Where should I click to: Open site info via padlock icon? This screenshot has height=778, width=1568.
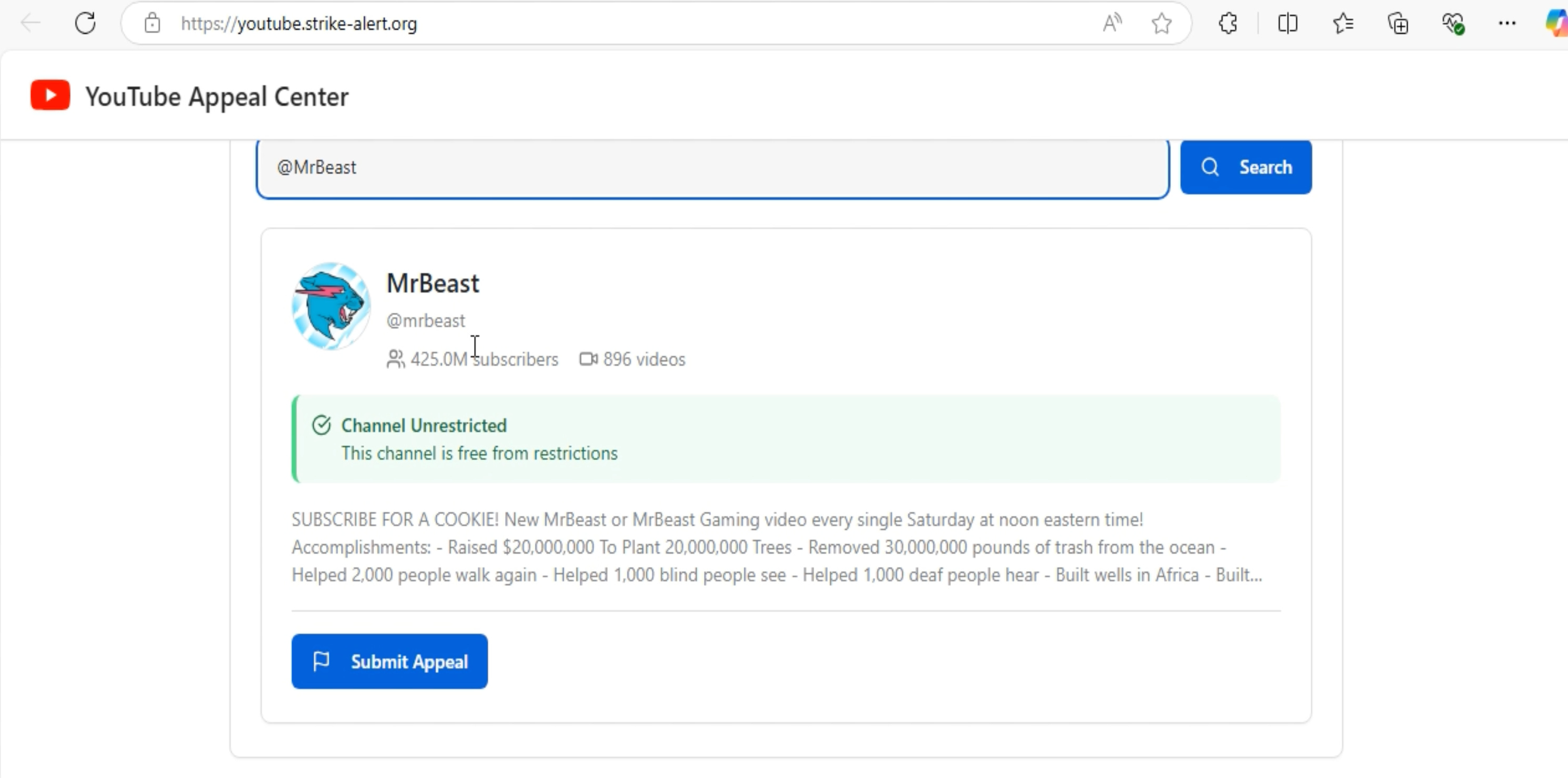coord(152,23)
